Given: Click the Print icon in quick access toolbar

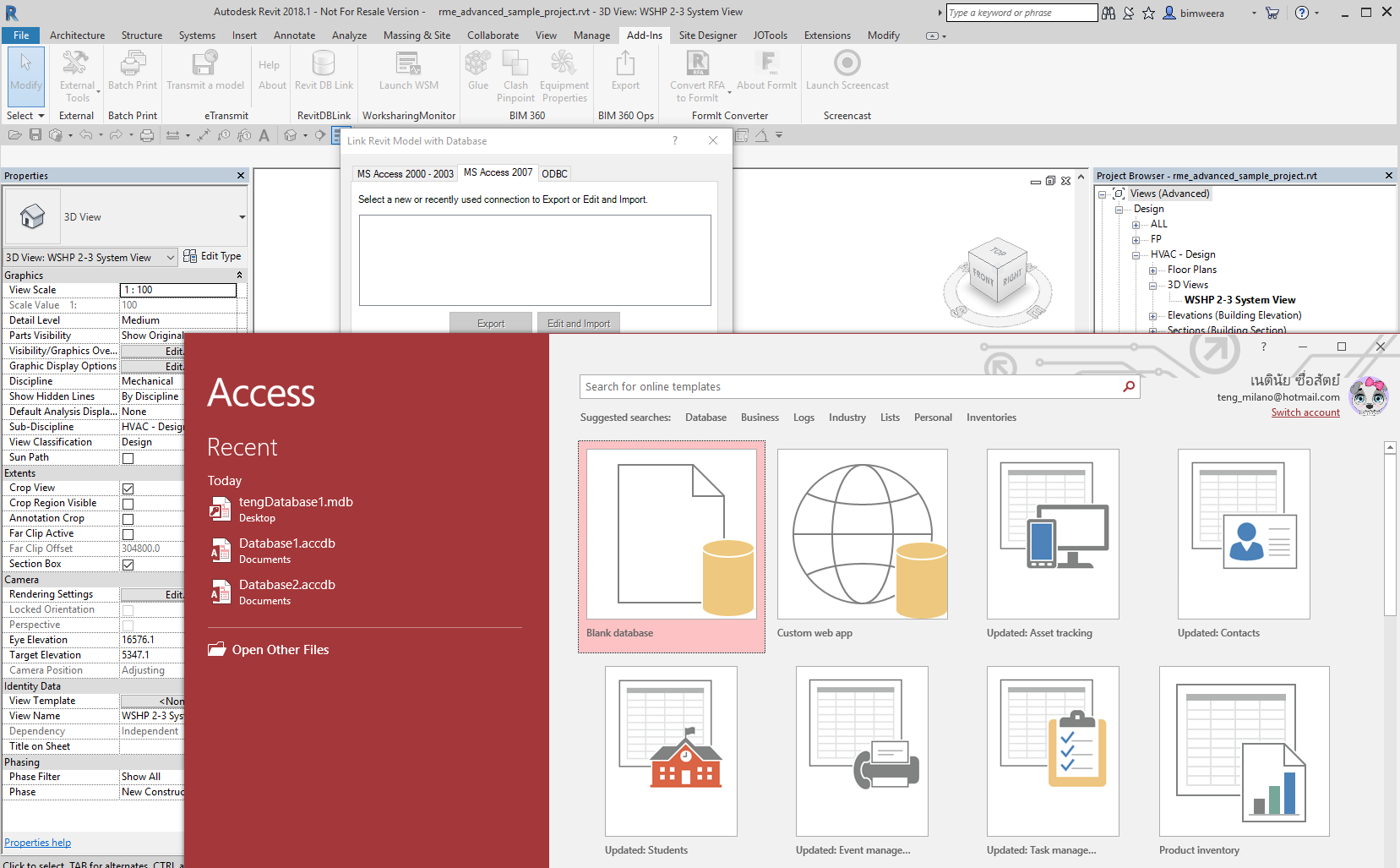Looking at the screenshot, I should [147, 135].
